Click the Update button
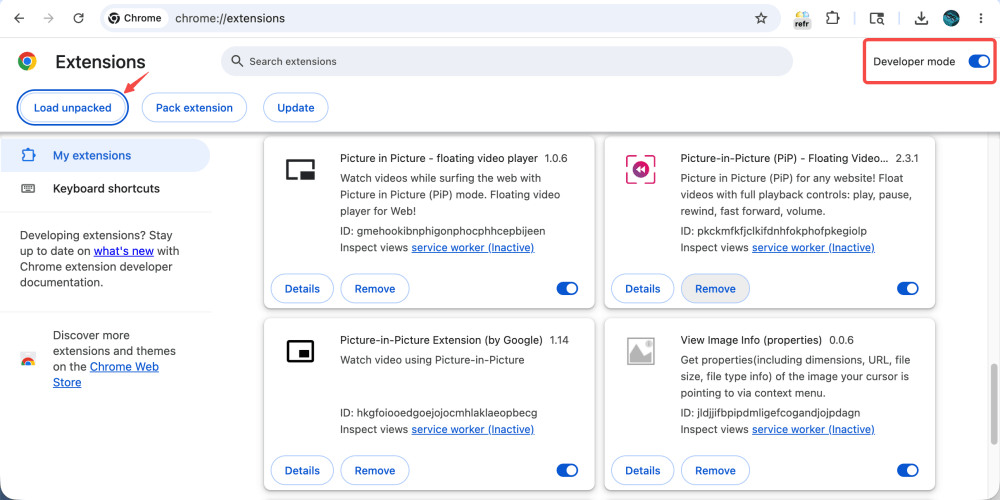1000x500 pixels. pos(296,108)
